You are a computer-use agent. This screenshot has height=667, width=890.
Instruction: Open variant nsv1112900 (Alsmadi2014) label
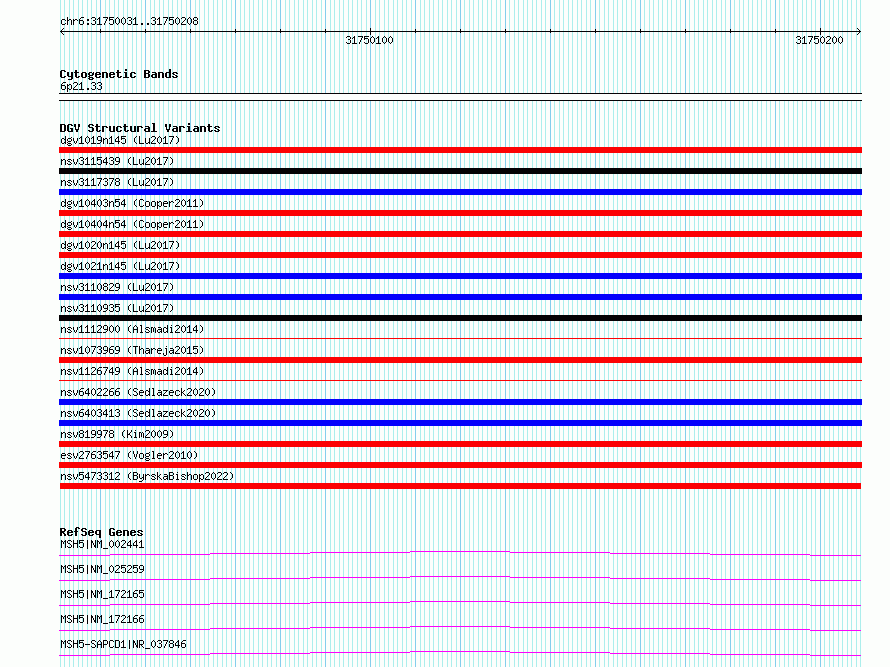132,329
